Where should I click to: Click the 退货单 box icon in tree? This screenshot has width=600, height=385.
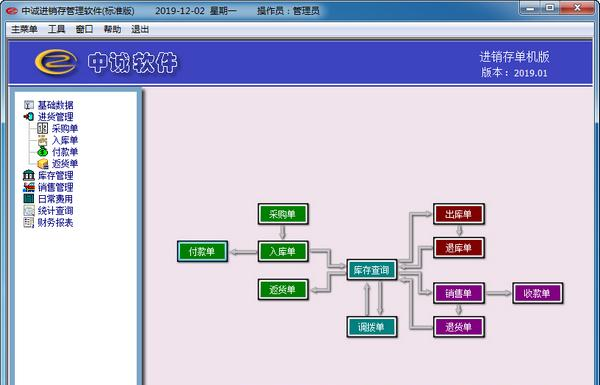[x=42, y=164]
